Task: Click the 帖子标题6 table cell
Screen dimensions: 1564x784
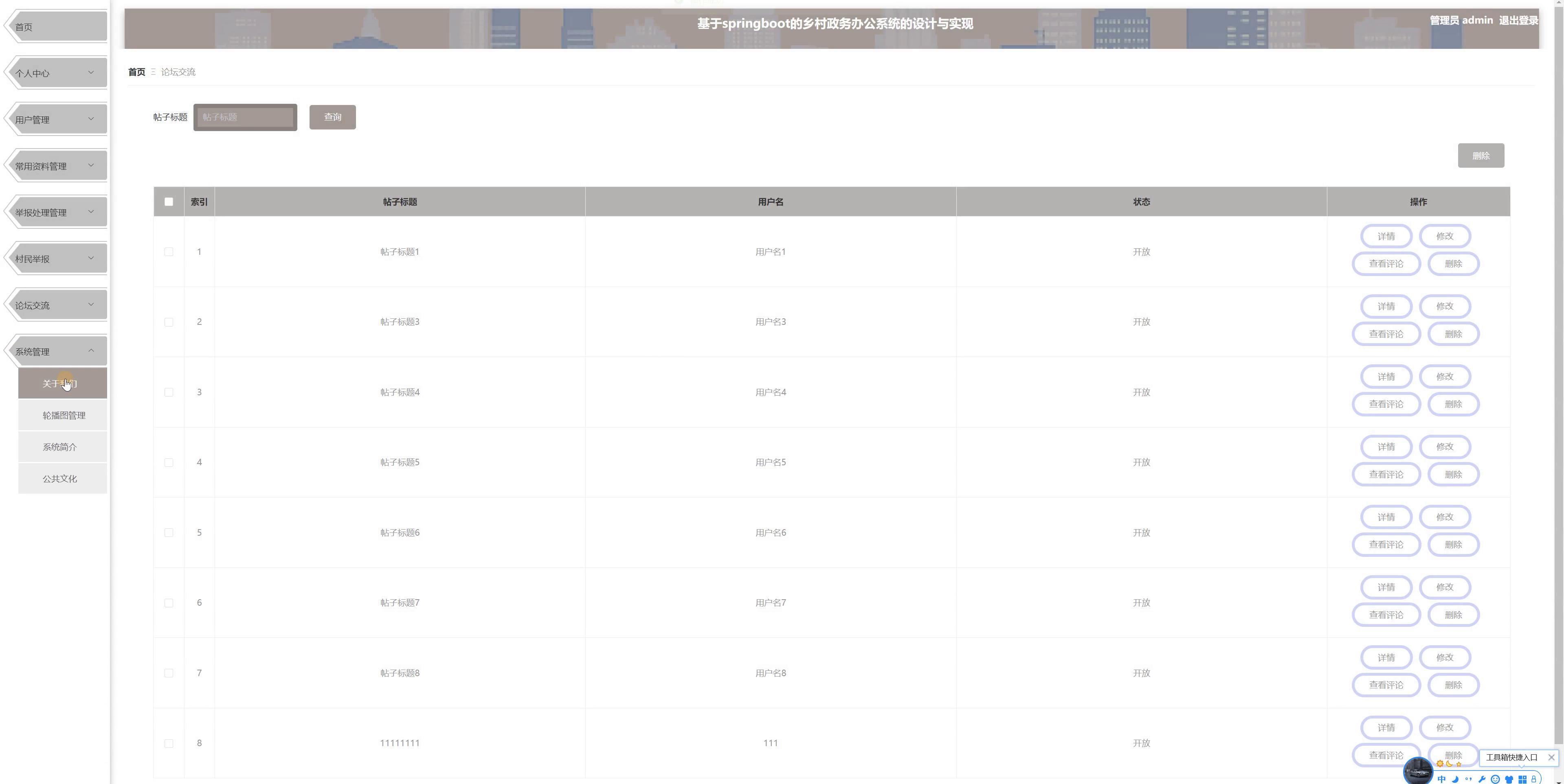Action: tap(400, 533)
